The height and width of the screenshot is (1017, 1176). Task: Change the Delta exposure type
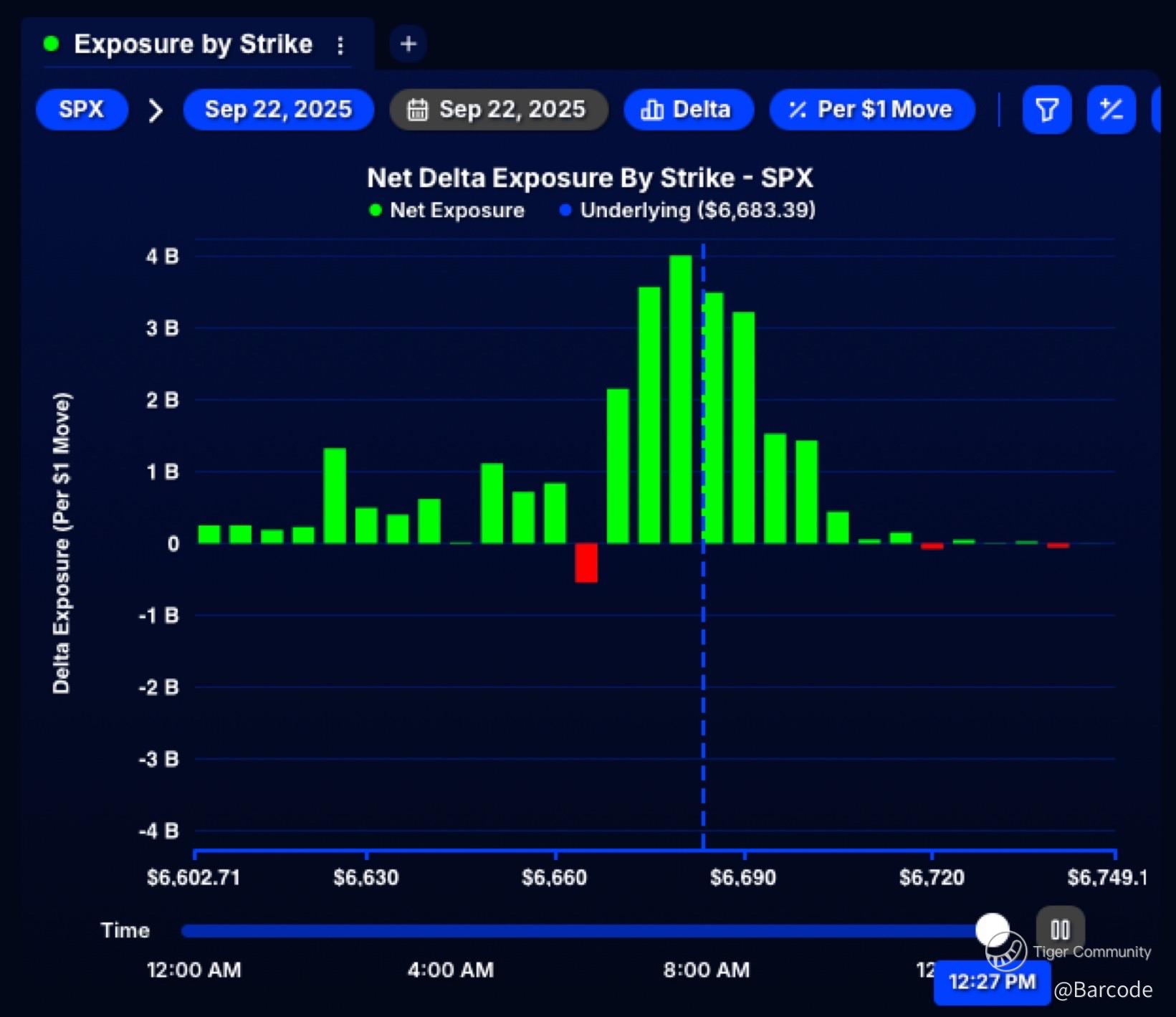[689, 110]
